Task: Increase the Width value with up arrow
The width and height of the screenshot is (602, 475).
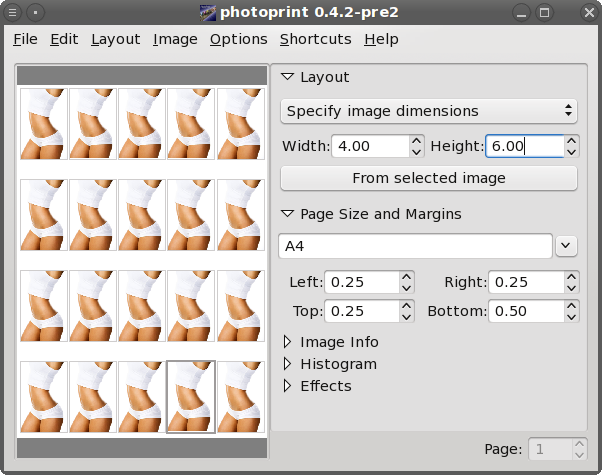Action: pyautogui.click(x=417, y=141)
